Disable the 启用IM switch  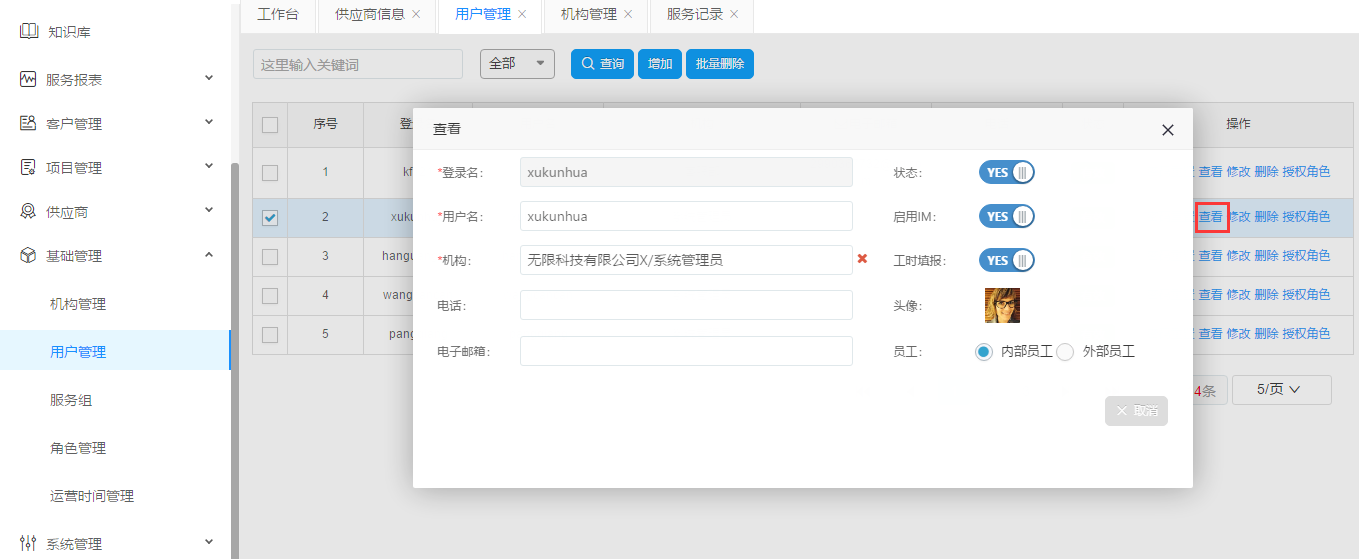1006,216
